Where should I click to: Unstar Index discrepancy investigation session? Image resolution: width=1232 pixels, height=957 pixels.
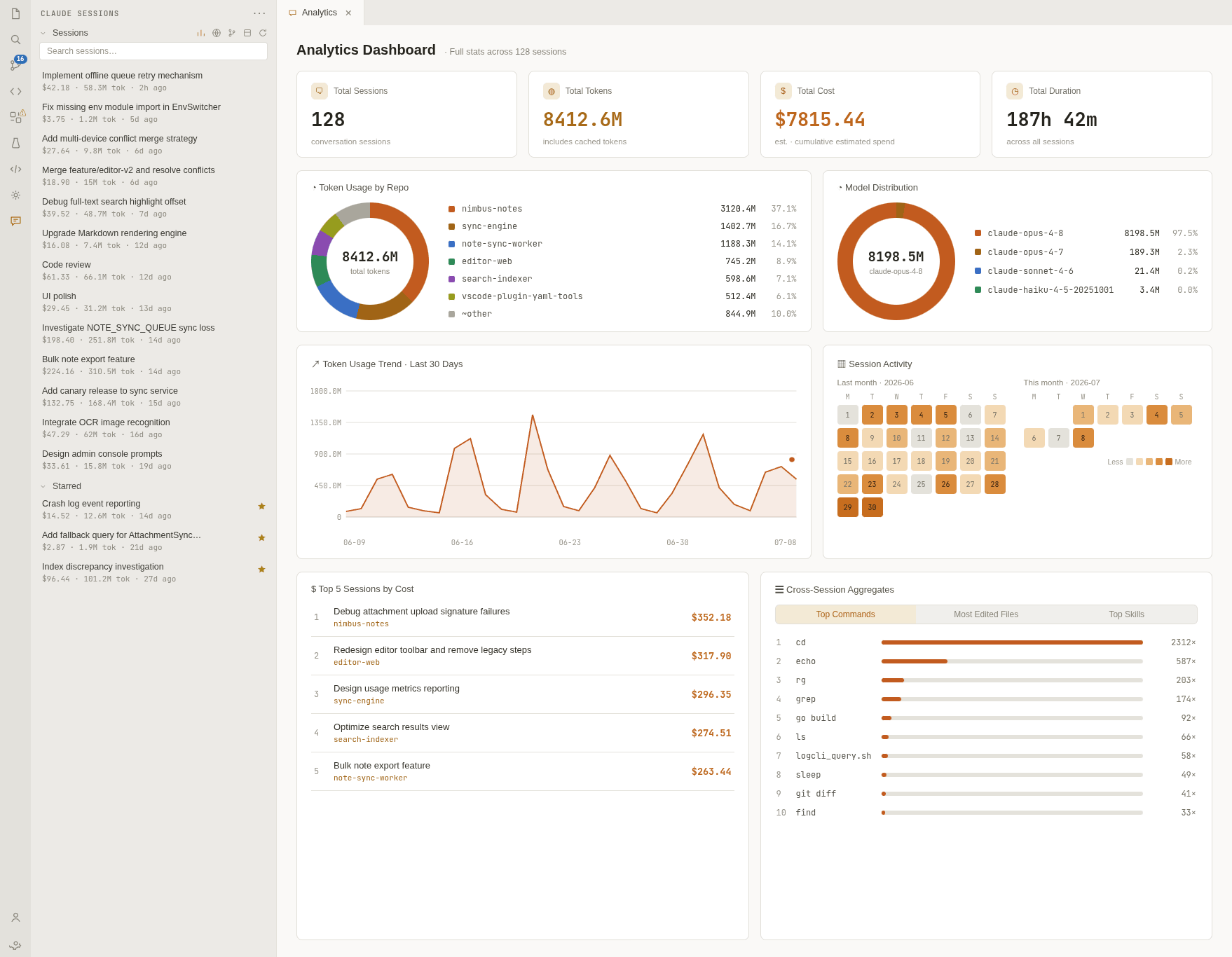[x=261, y=569]
